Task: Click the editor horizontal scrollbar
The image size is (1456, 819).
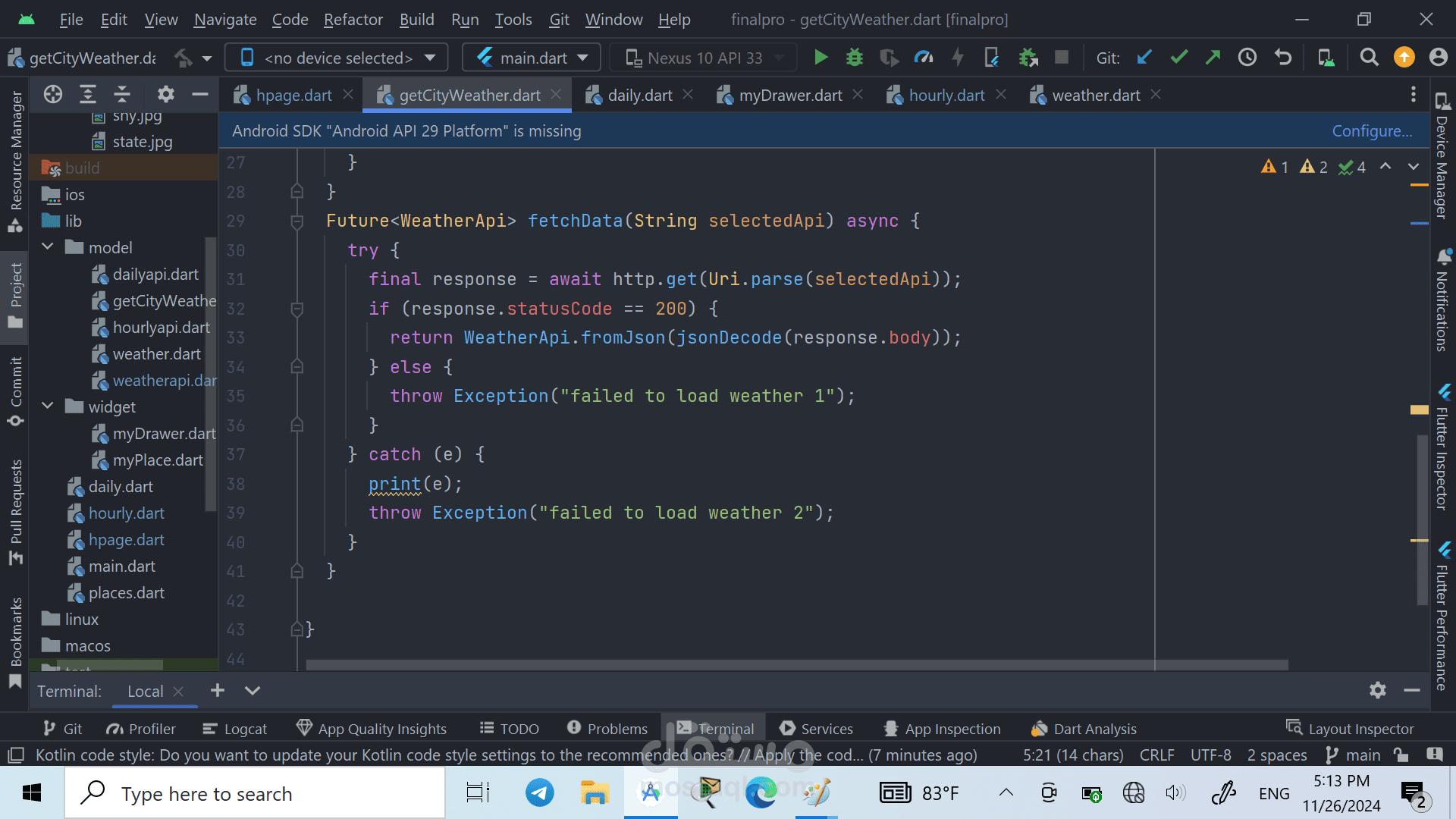Action: [796, 665]
